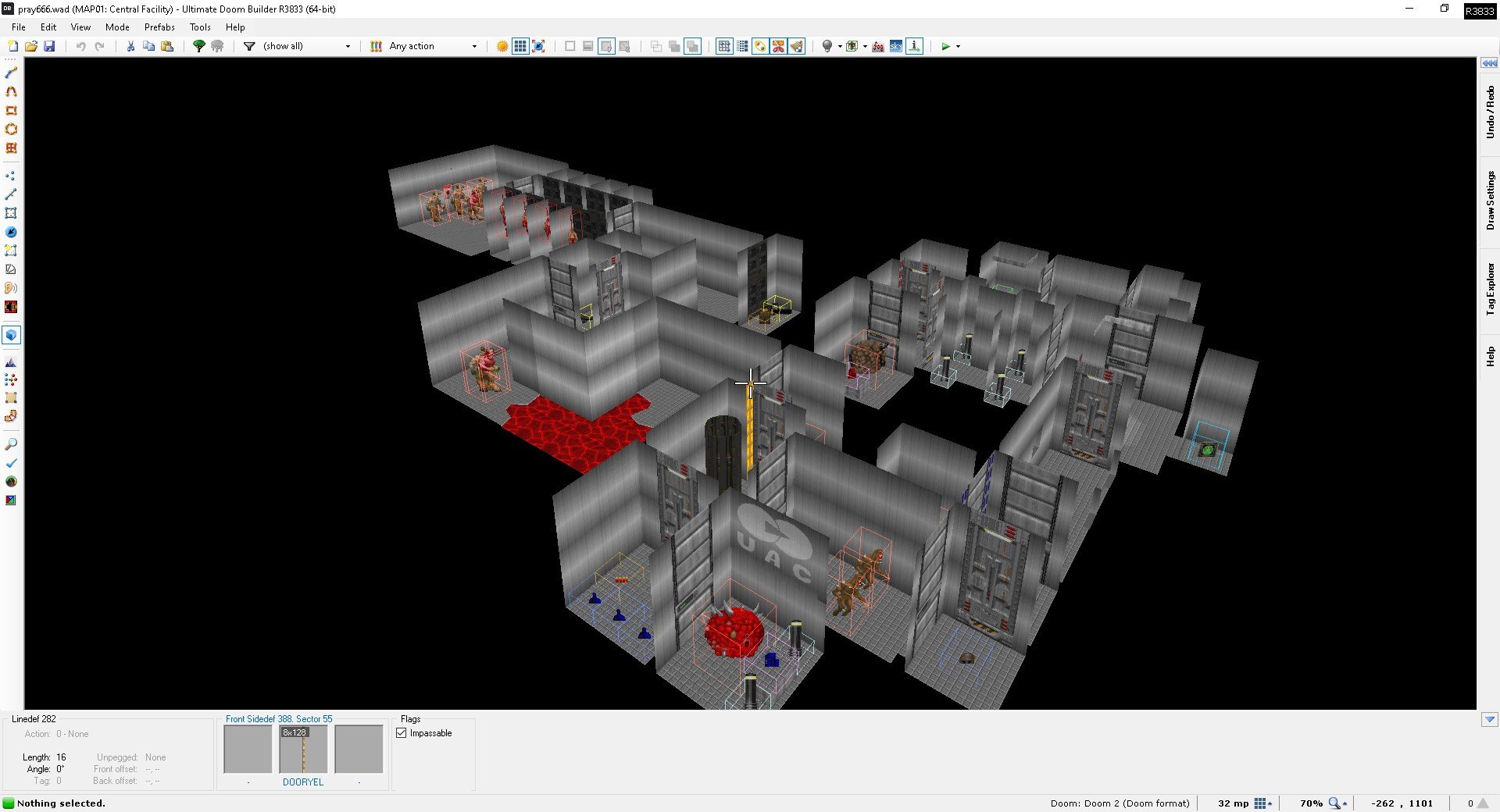Toggle the dotted grid button

click(x=742, y=46)
